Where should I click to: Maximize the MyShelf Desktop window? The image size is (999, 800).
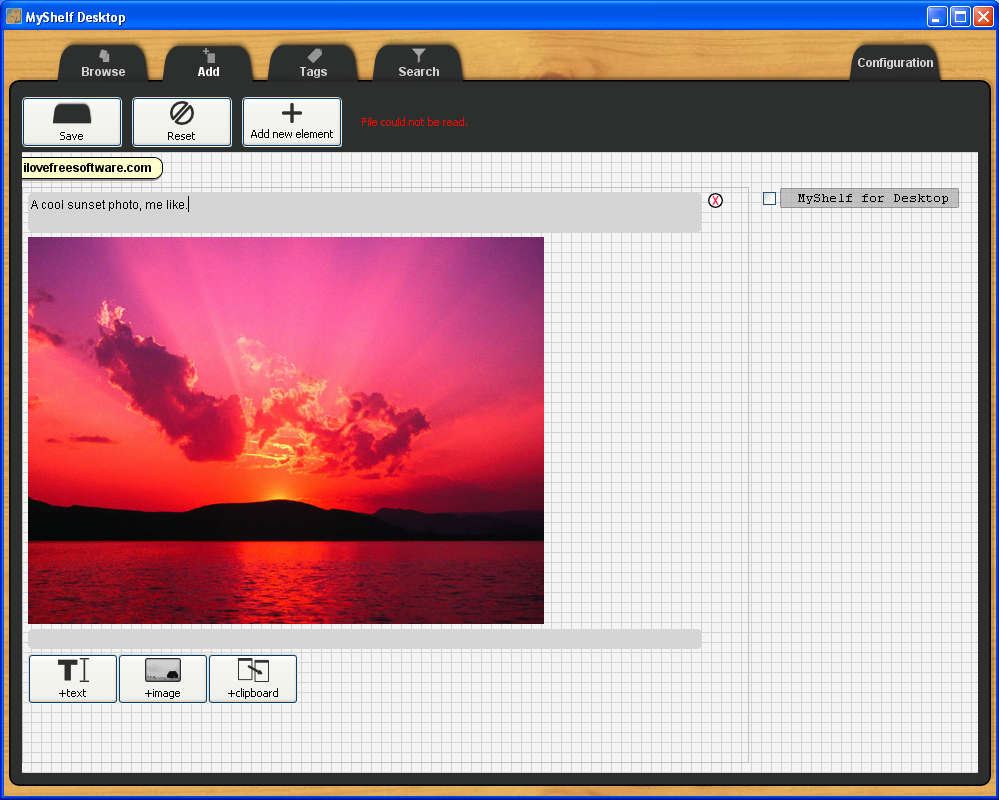(x=960, y=17)
